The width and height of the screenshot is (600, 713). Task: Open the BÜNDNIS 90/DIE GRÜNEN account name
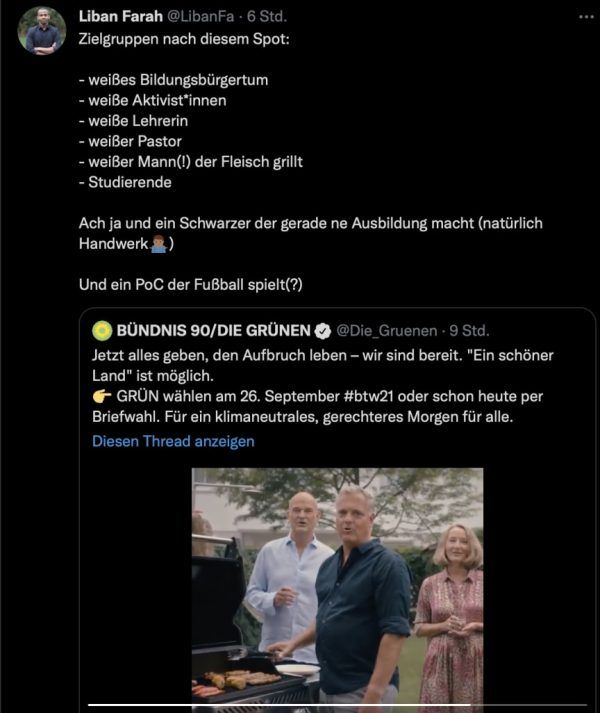(213, 331)
